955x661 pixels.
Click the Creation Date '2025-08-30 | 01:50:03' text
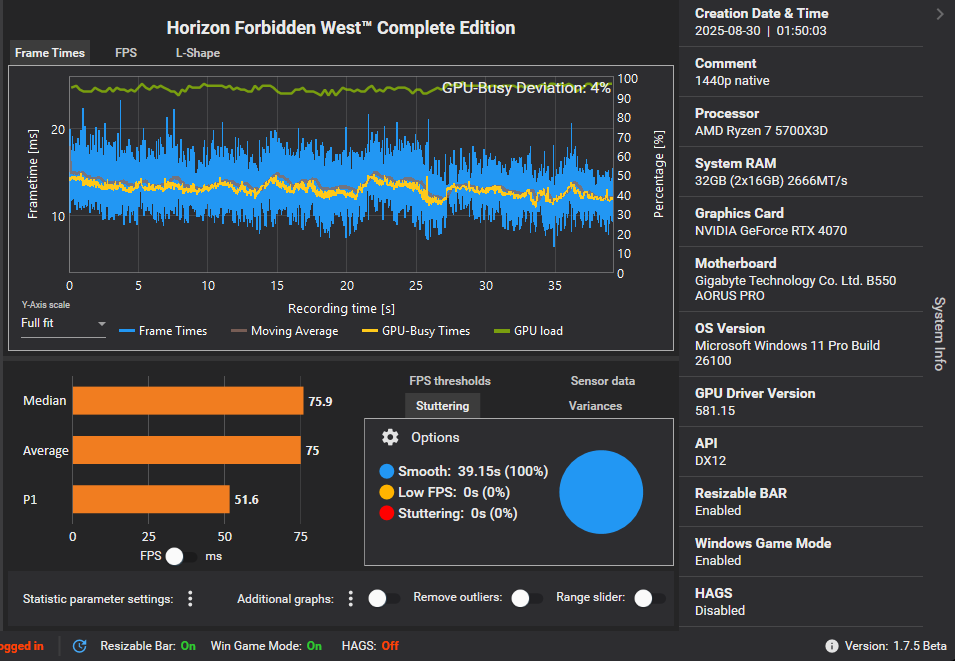[761, 30]
